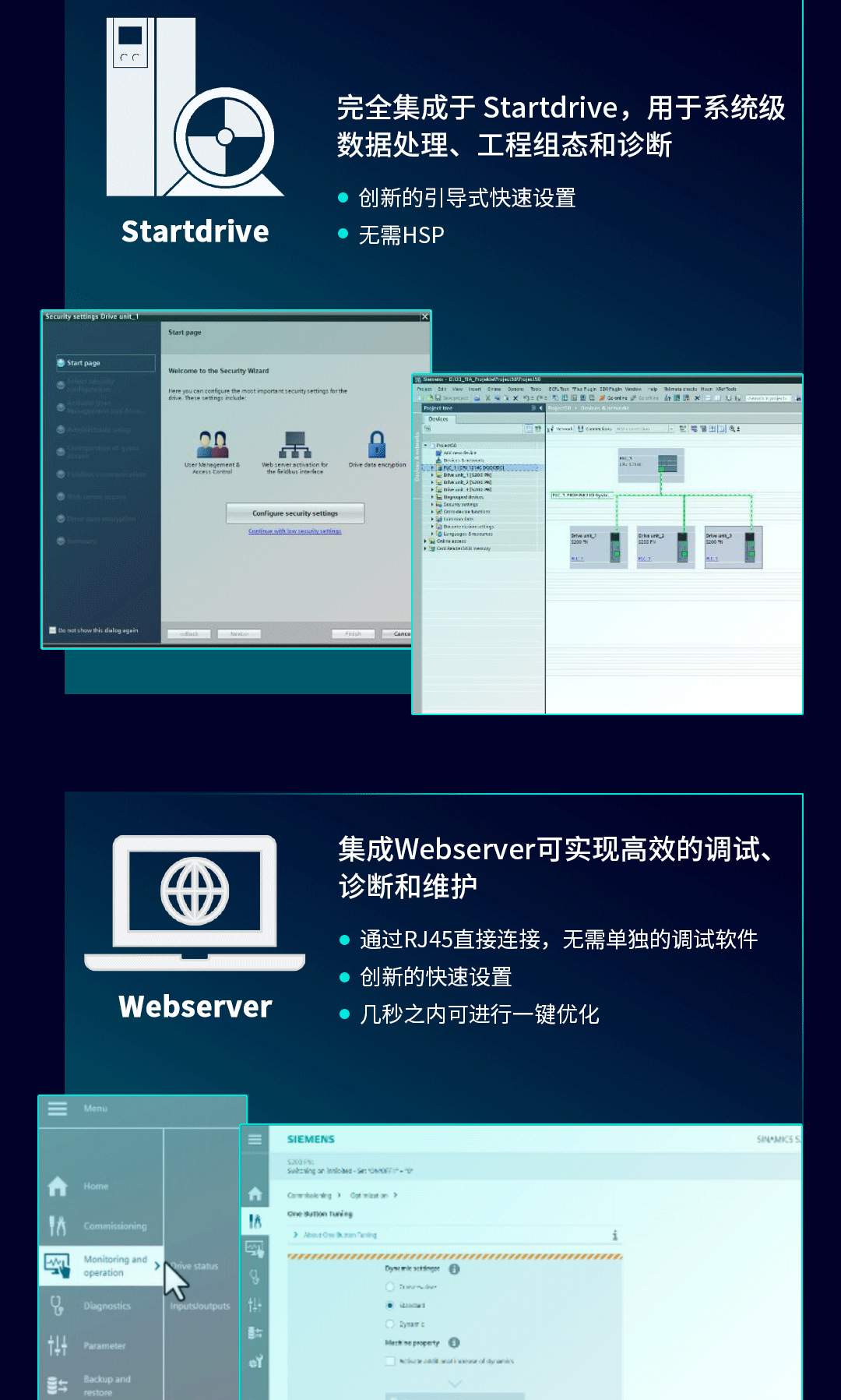The width and height of the screenshot is (841, 1400).
Task: Click the Drive data encryption padlock icon
Action: [377, 445]
